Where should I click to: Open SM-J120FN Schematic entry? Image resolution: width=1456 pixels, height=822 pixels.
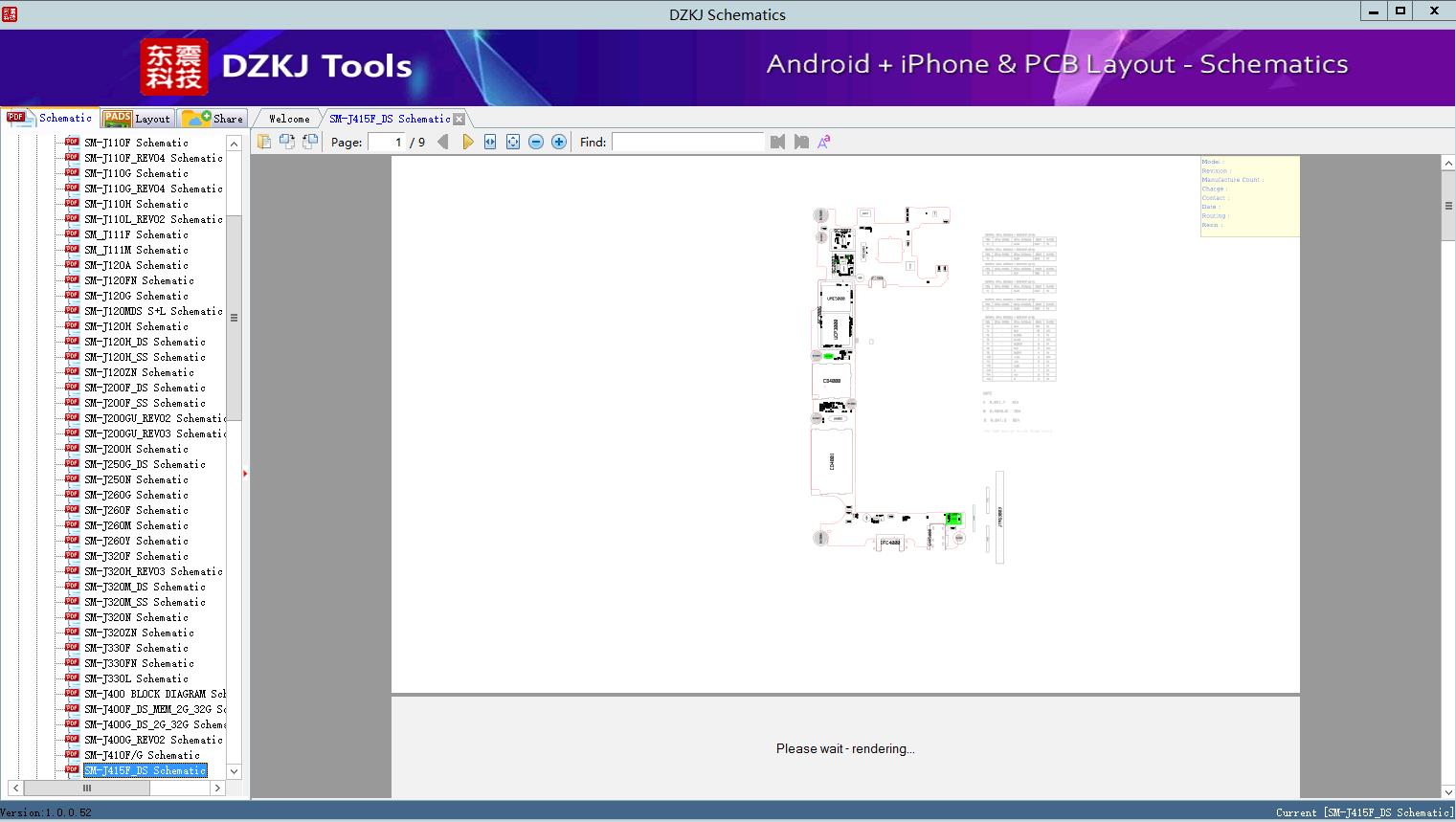pyautogui.click(x=139, y=280)
